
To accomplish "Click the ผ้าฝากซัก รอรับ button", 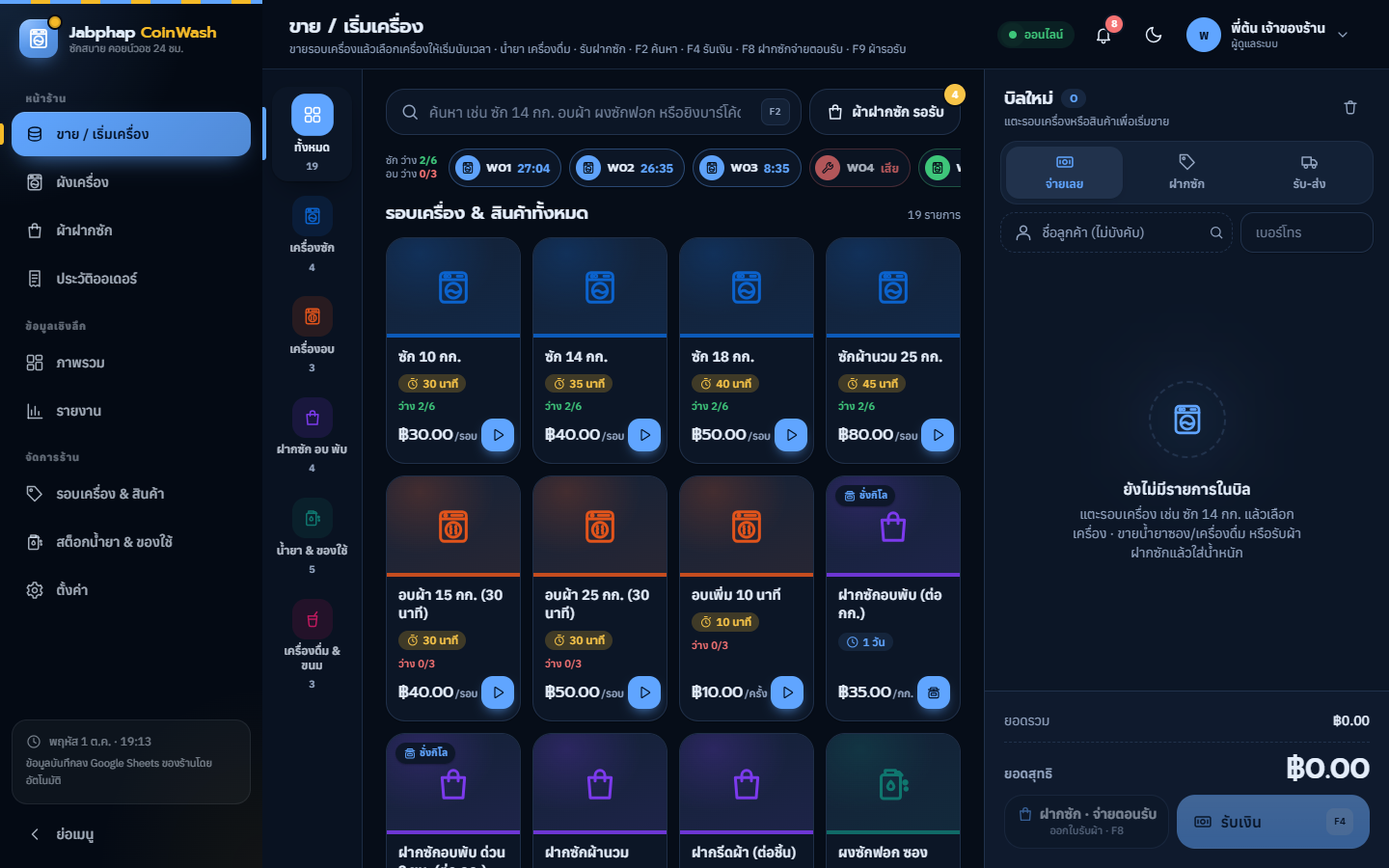I will 885,112.
